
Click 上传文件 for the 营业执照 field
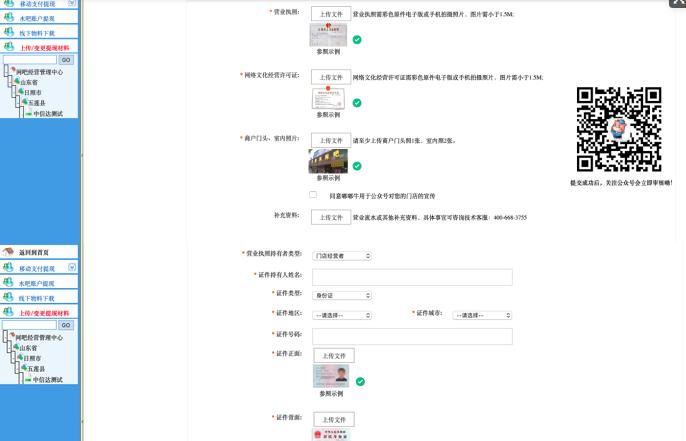point(331,14)
